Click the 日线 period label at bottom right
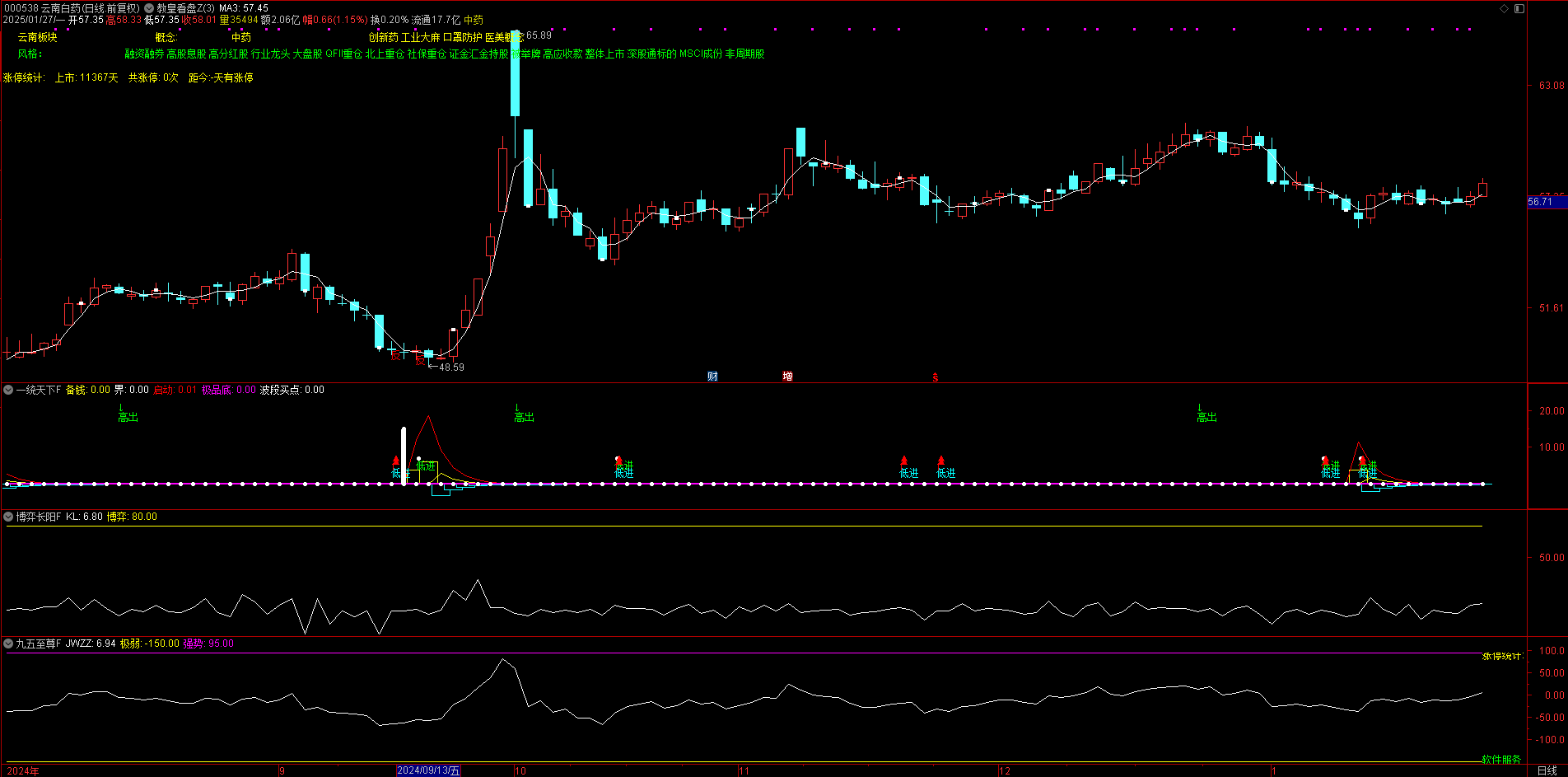This screenshot has width=1568, height=777. click(x=1547, y=770)
